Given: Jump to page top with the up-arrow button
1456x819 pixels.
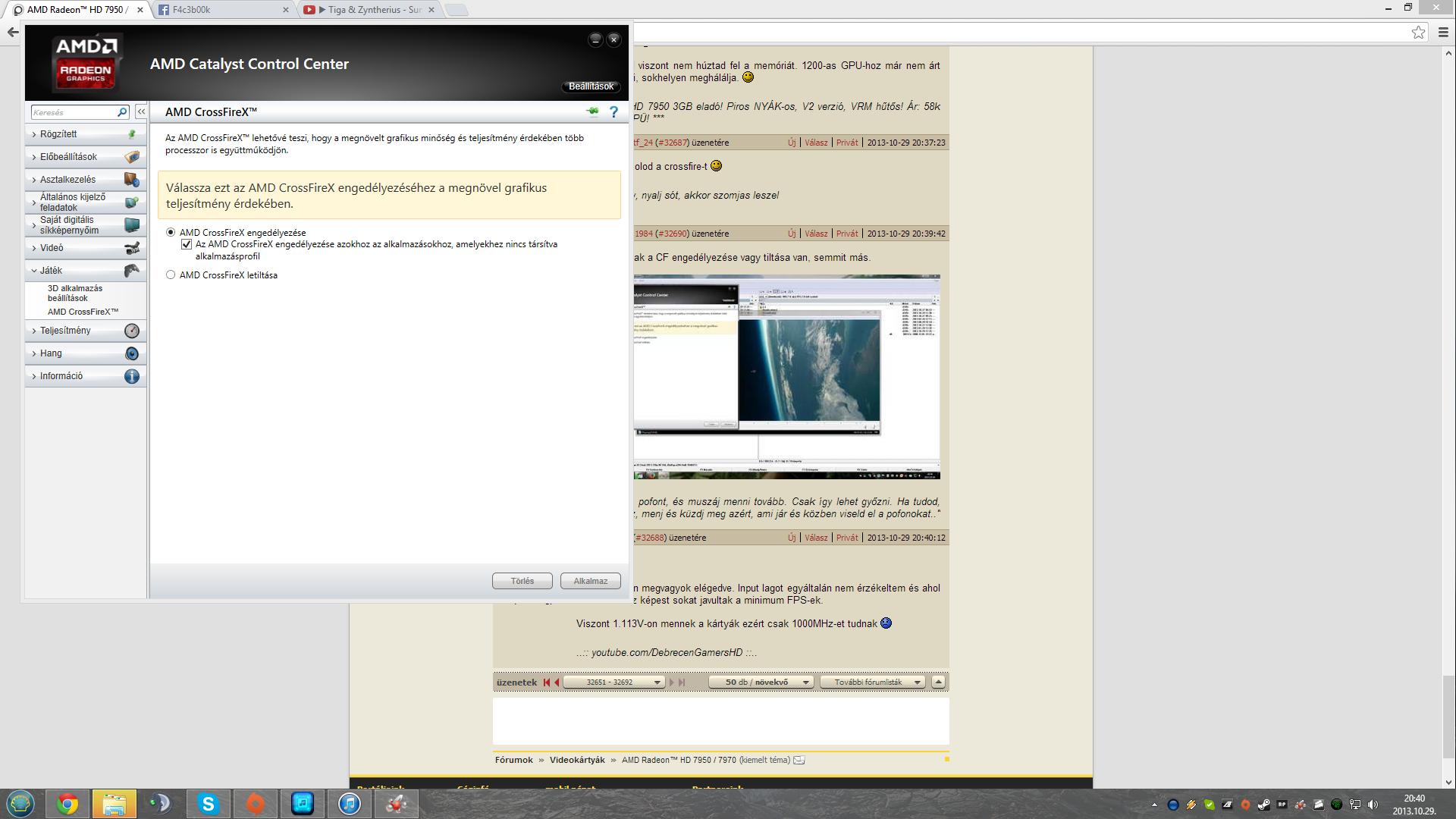Looking at the screenshot, I should pos(938,682).
